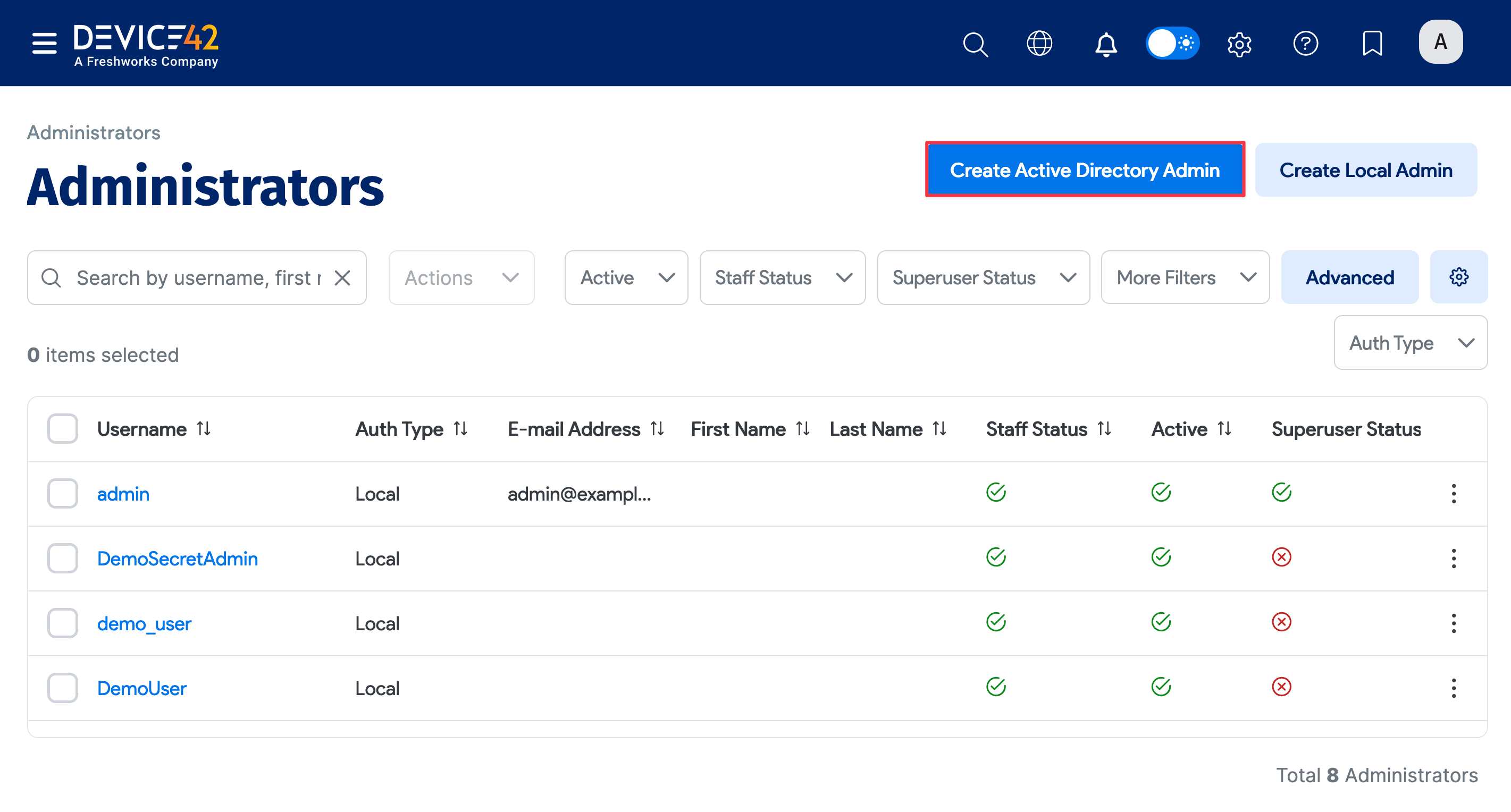Click Create Active Directory Admin
This screenshot has width=1511, height=812.
(x=1085, y=170)
